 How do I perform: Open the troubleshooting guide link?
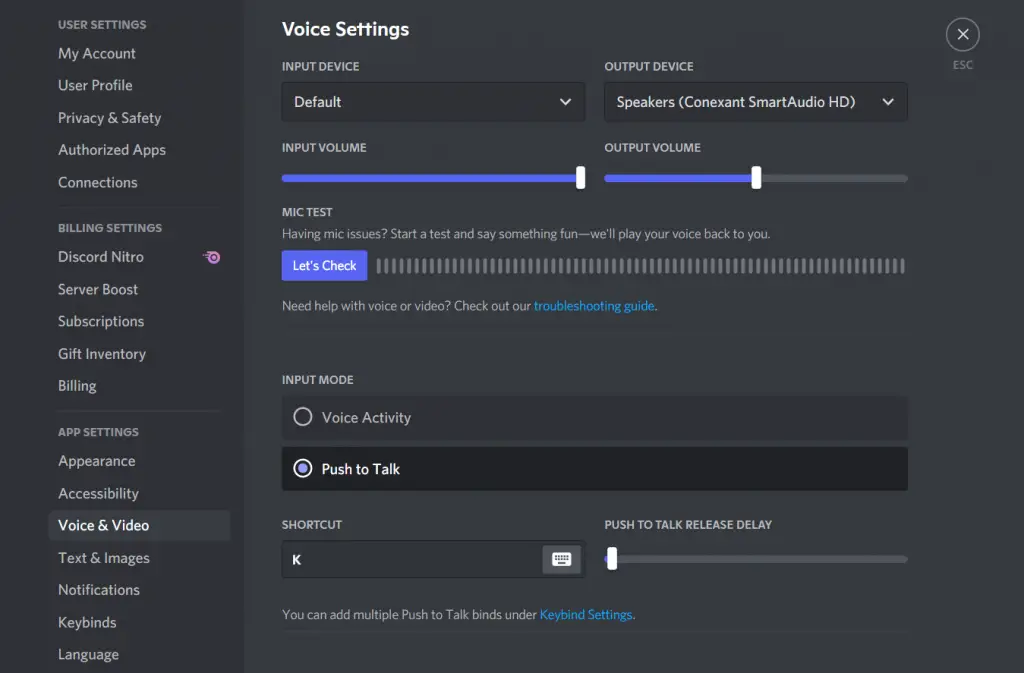[595, 306]
